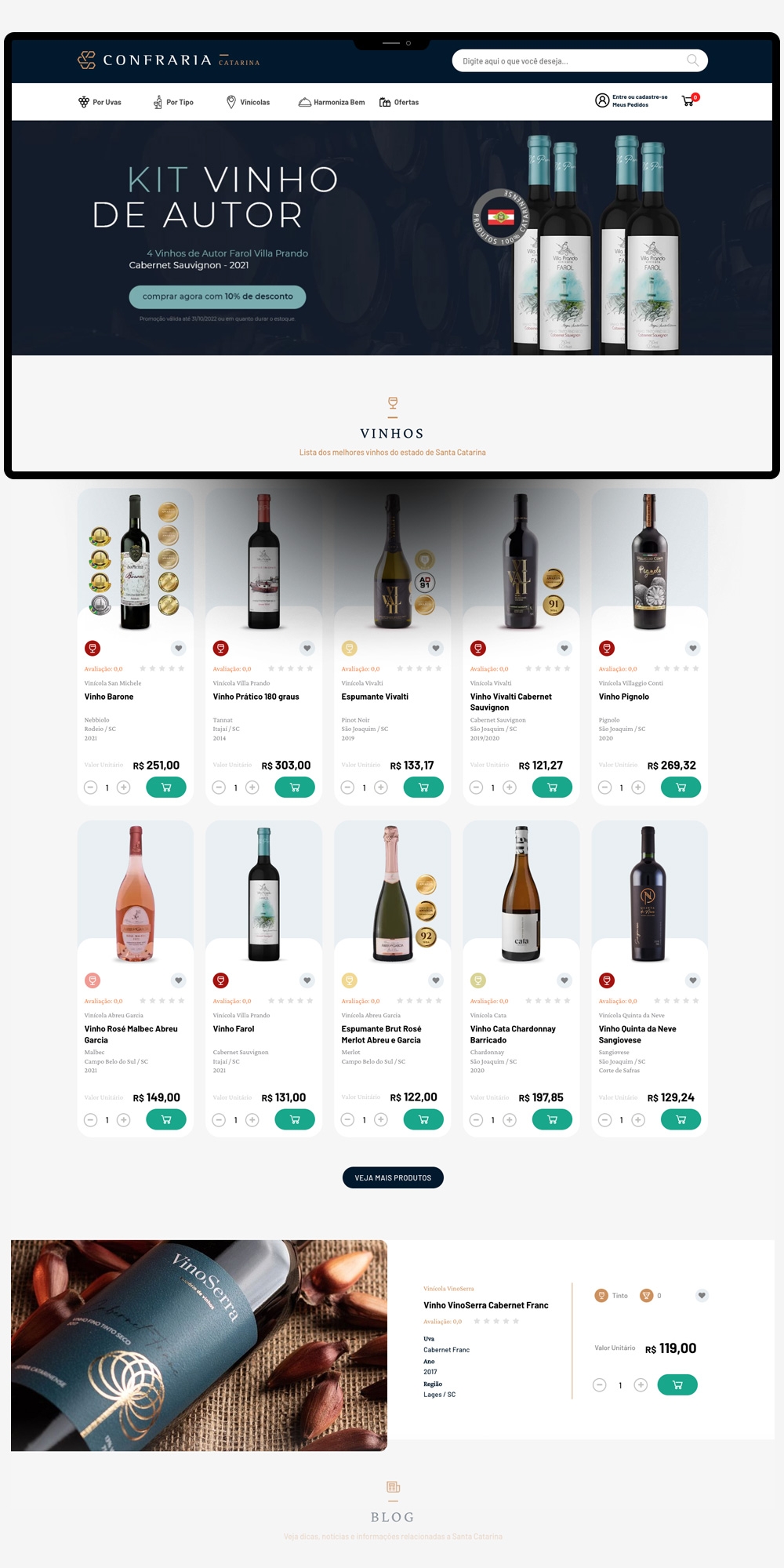Increase quantity of Vinho Cata Chardonnay Barricado
The image size is (784, 1568).
[x=510, y=1120]
